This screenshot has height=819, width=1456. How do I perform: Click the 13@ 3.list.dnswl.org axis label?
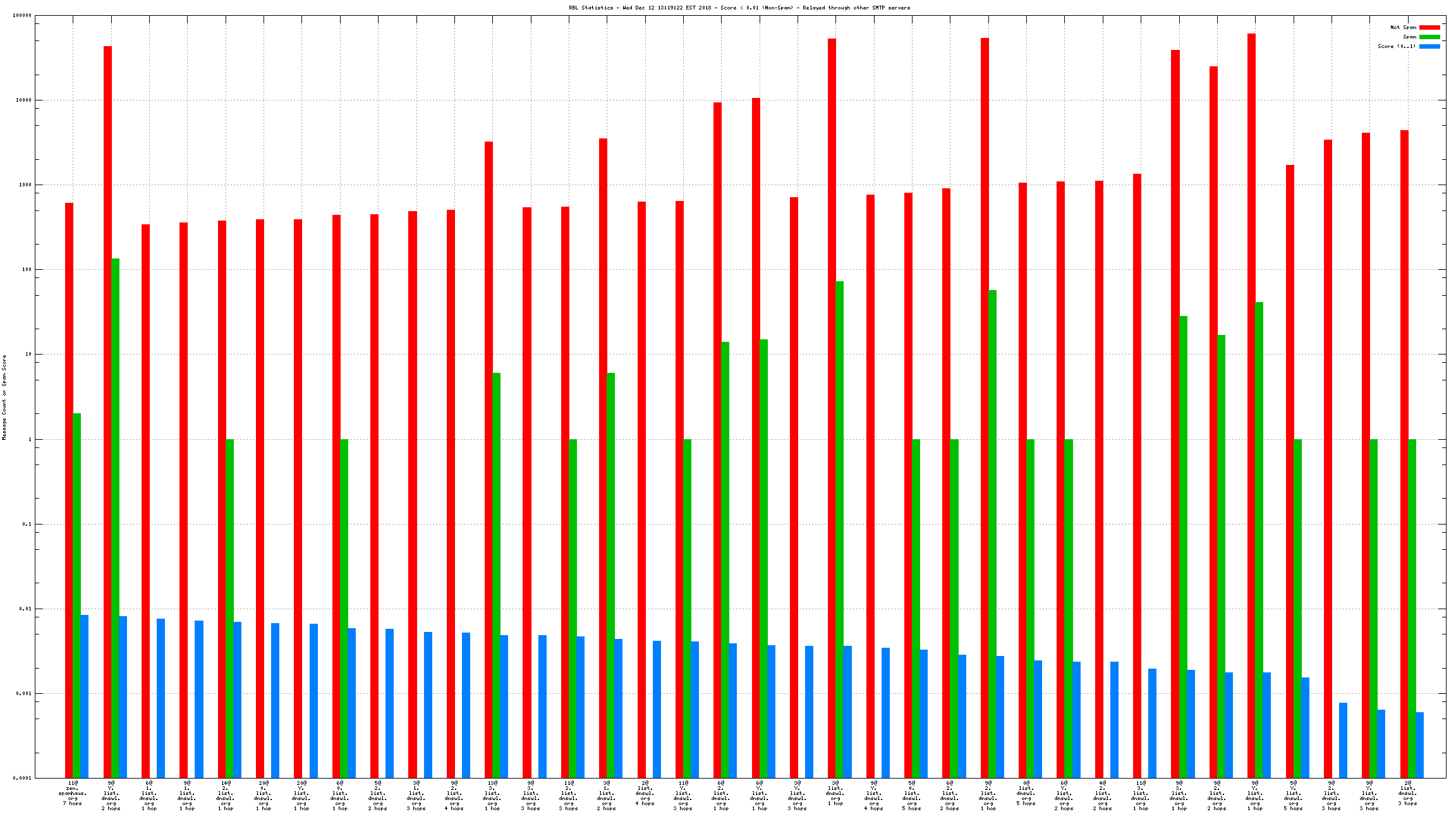click(x=492, y=796)
